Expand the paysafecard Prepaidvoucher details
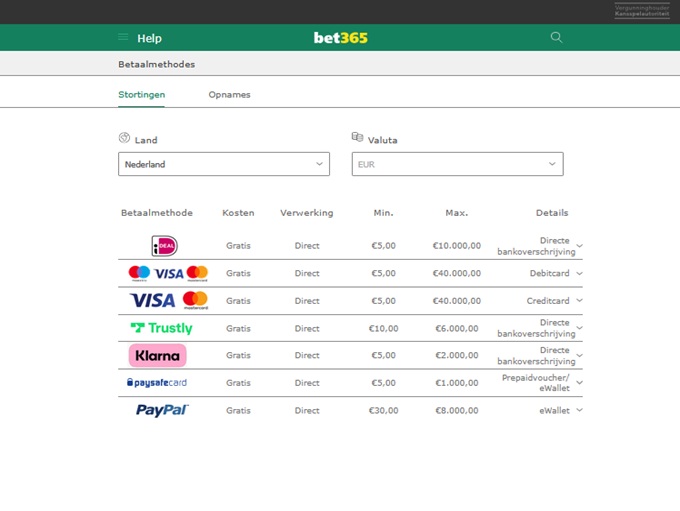680x511 pixels. pyautogui.click(x=580, y=383)
